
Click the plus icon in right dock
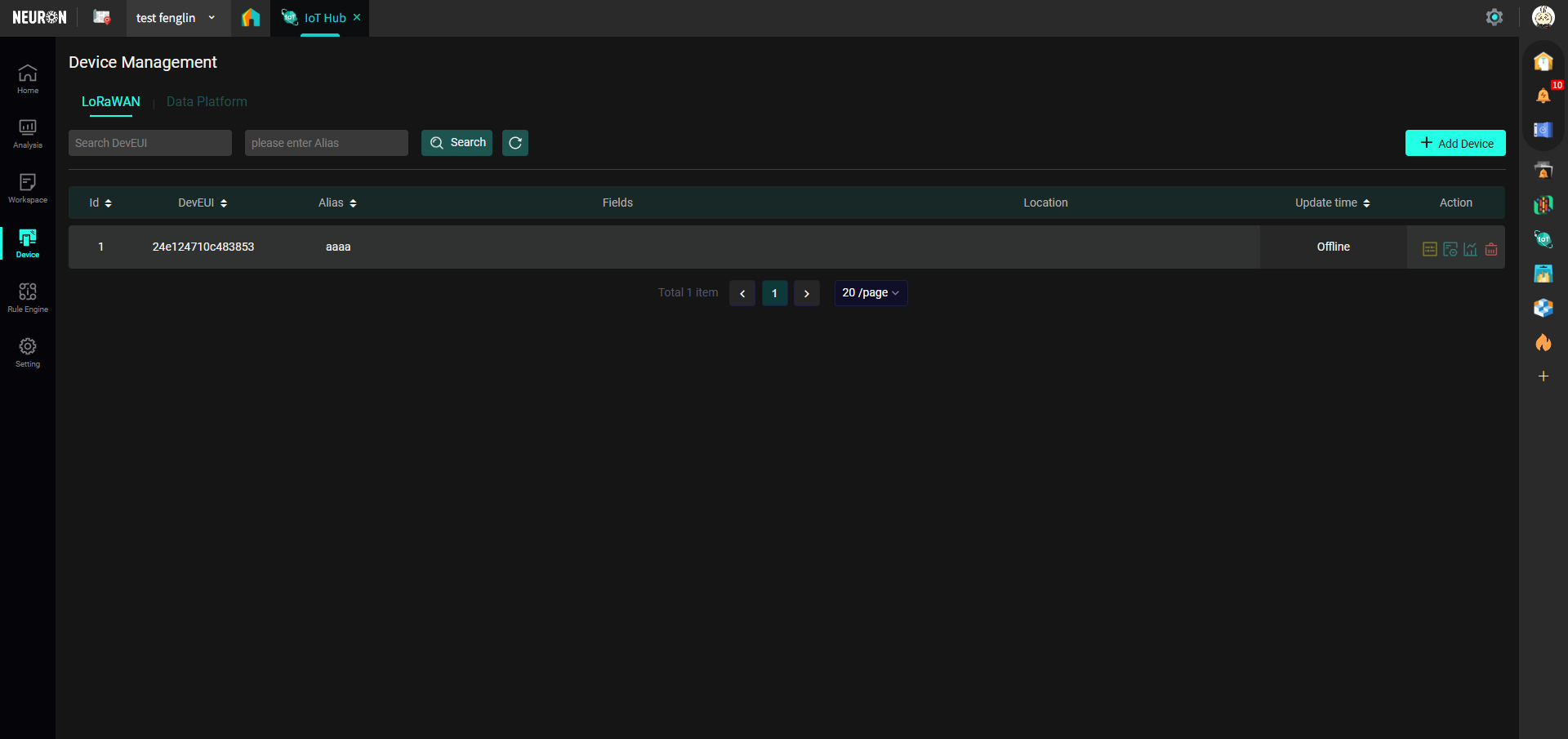click(1543, 376)
